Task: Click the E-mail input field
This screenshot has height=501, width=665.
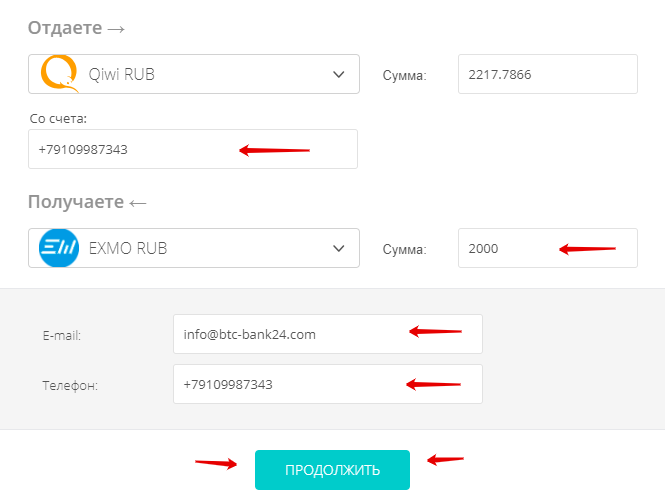Action: click(x=328, y=334)
